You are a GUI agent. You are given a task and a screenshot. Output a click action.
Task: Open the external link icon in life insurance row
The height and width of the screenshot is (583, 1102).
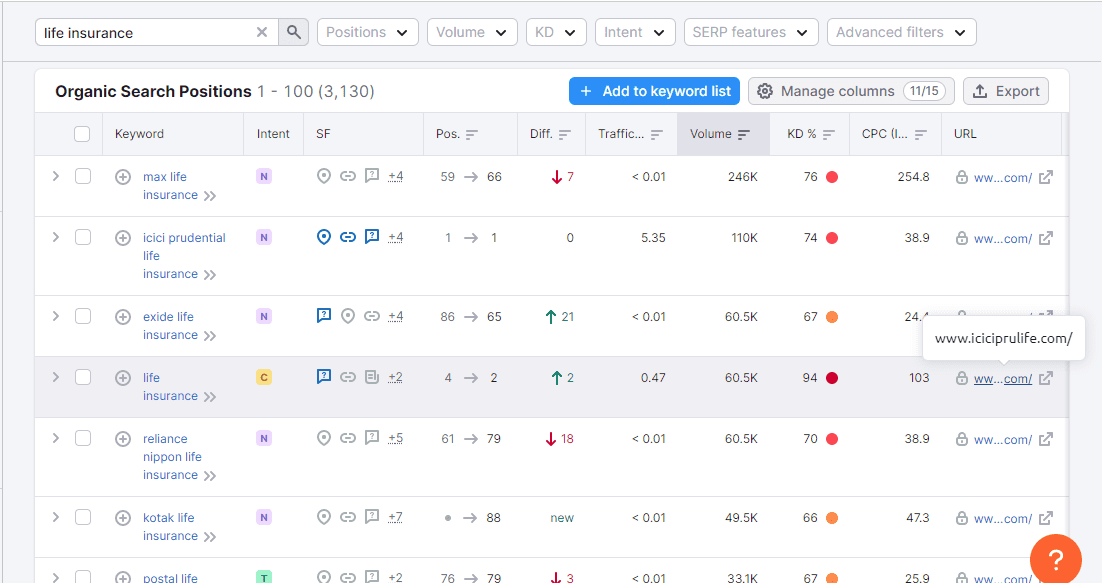1046,378
